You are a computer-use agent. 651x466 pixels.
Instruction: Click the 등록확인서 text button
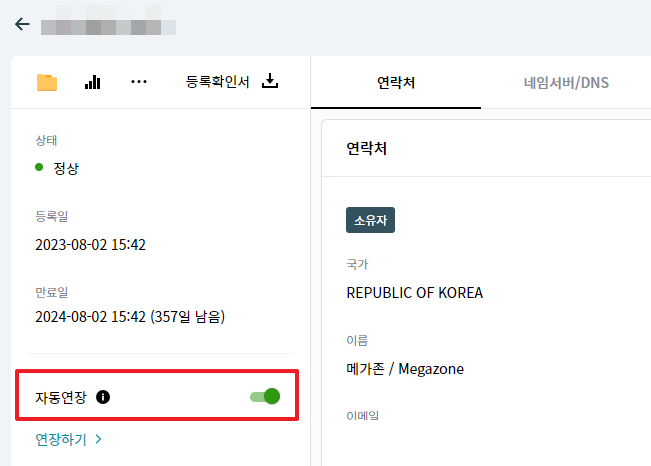pos(219,82)
